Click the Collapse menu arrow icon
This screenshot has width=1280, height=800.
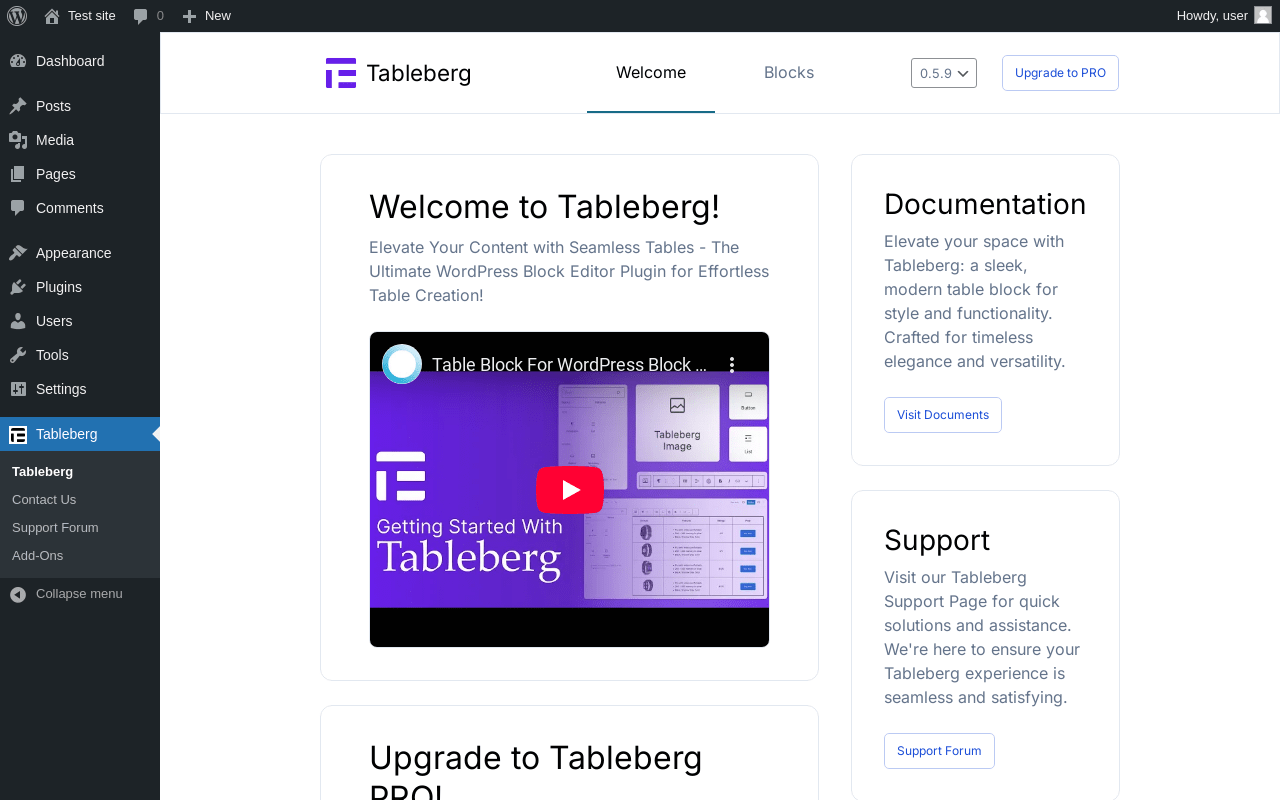click(18, 594)
